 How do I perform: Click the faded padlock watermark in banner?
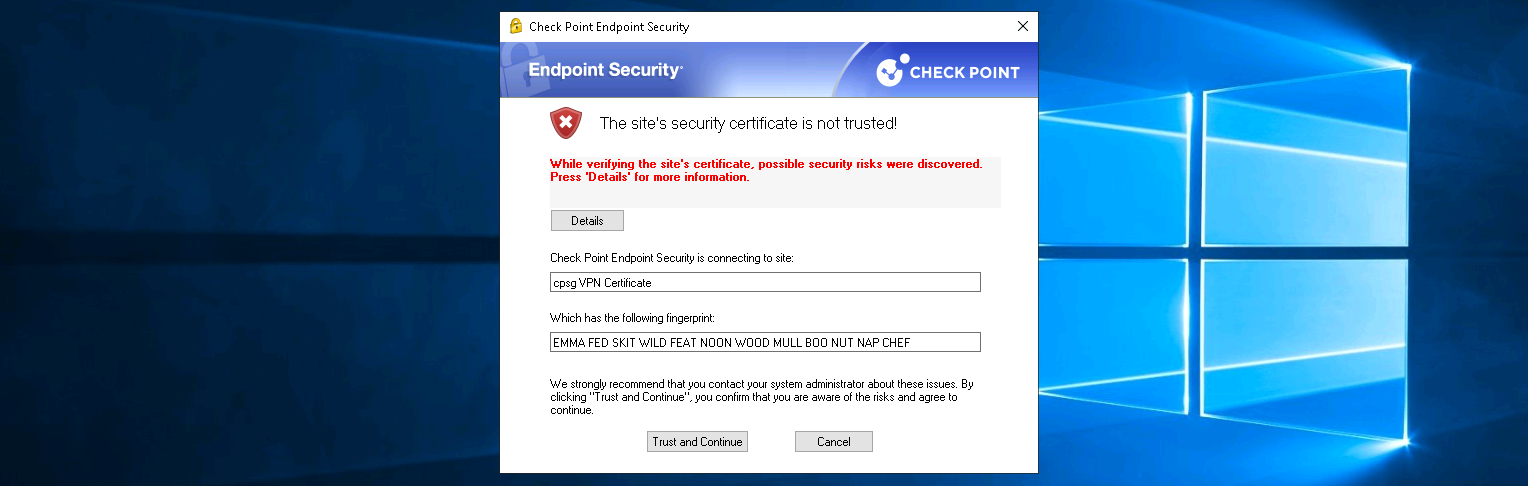(x=513, y=70)
